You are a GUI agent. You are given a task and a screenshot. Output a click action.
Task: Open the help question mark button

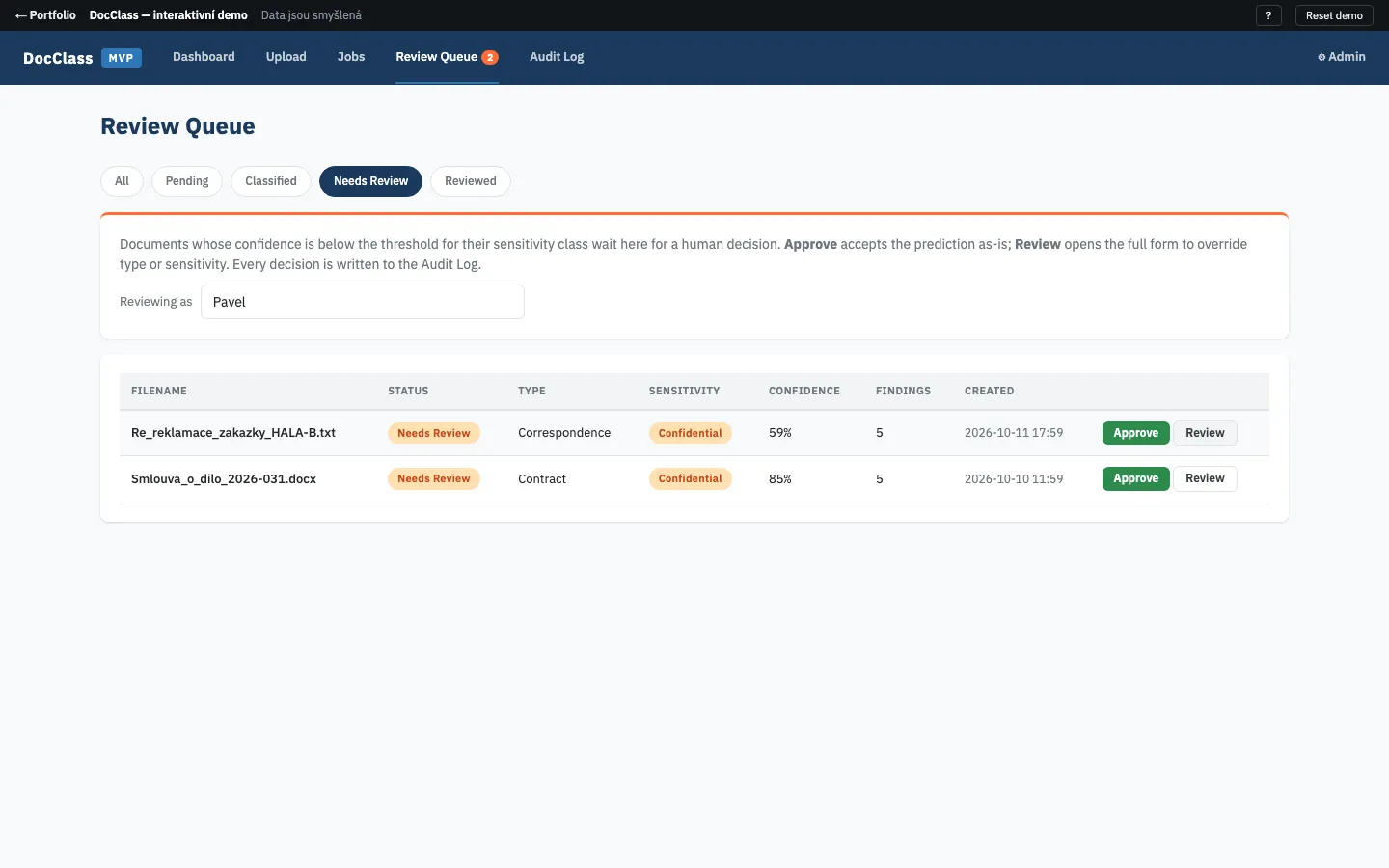coord(1268,15)
